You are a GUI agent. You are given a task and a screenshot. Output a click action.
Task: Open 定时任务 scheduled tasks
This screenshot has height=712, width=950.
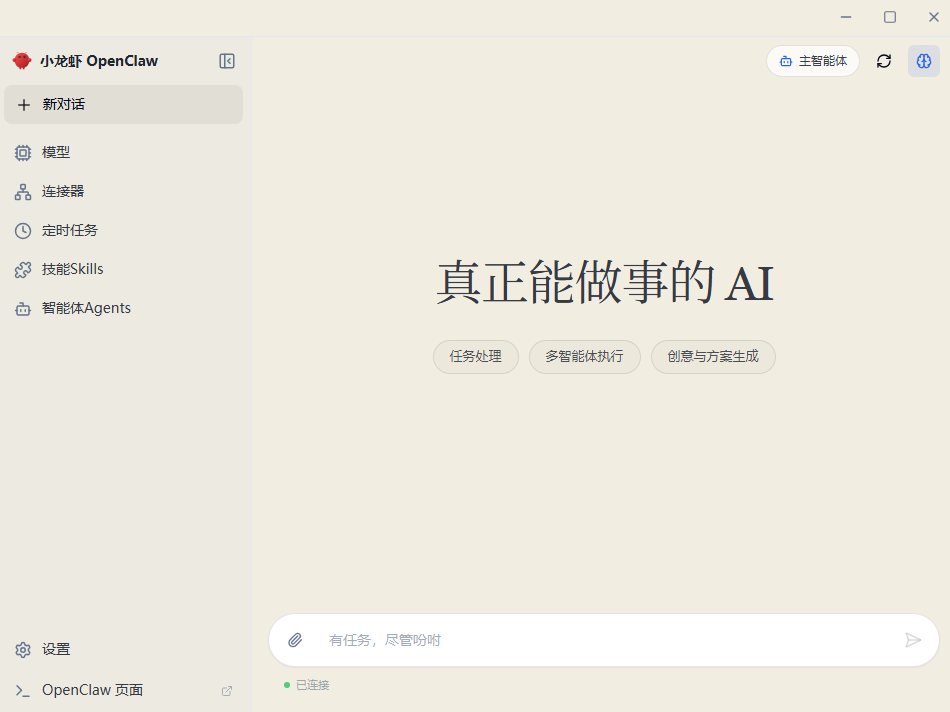70,230
